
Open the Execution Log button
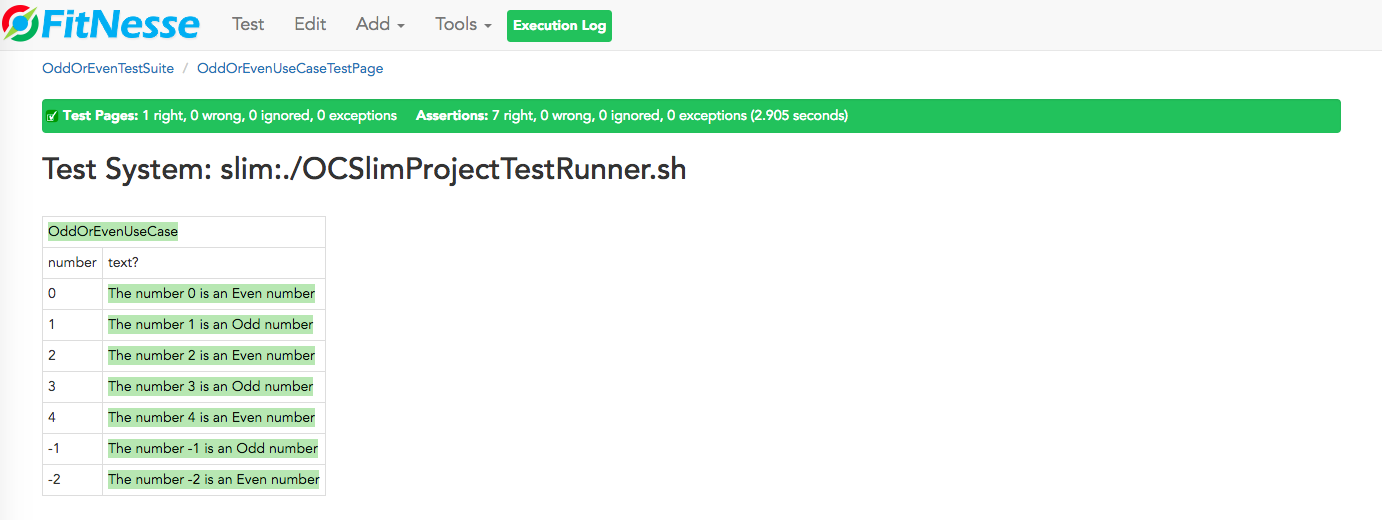pos(559,26)
